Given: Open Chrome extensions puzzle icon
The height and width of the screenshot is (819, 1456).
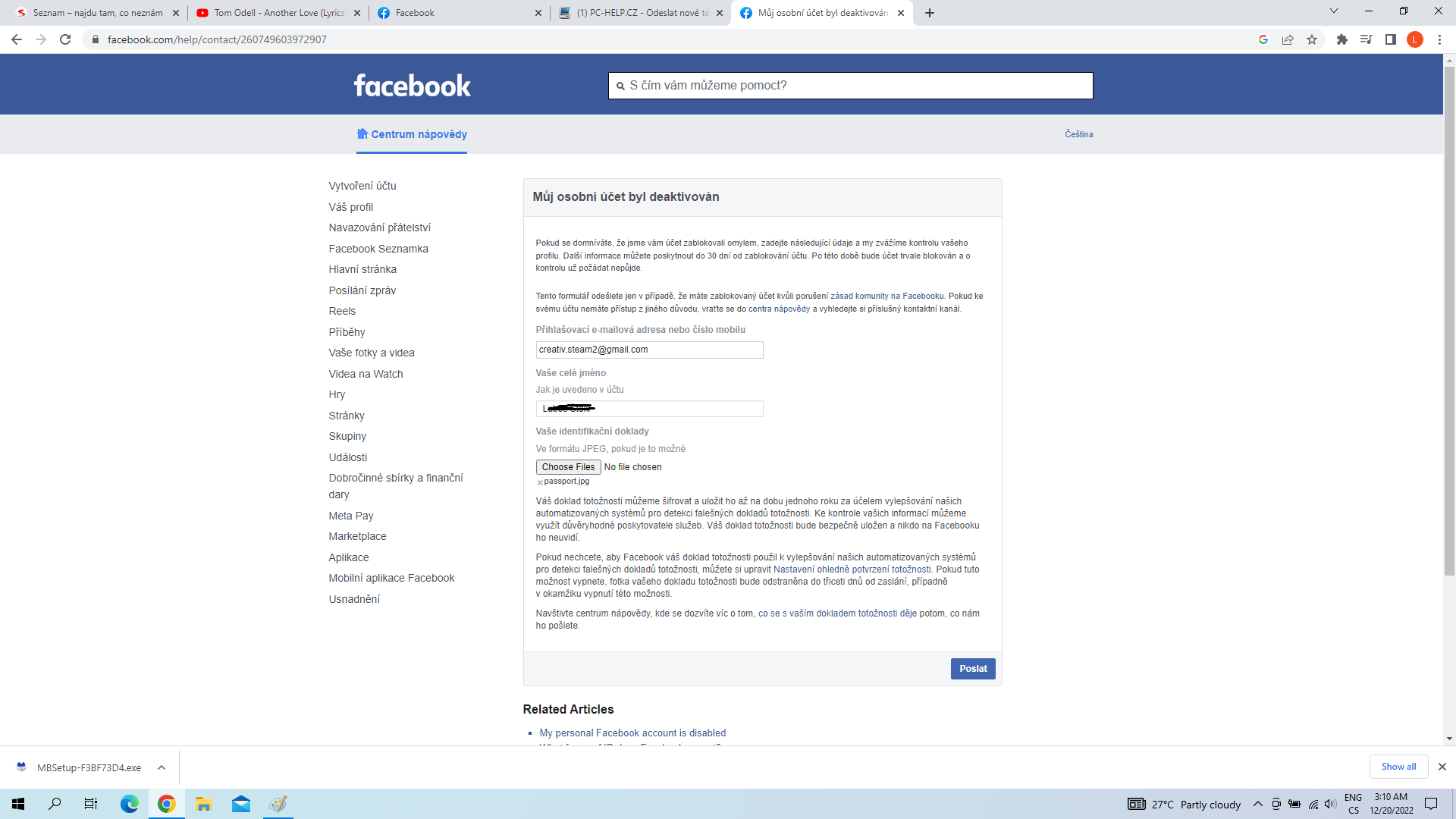Looking at the screenshot, I should tap(1341, 39).
